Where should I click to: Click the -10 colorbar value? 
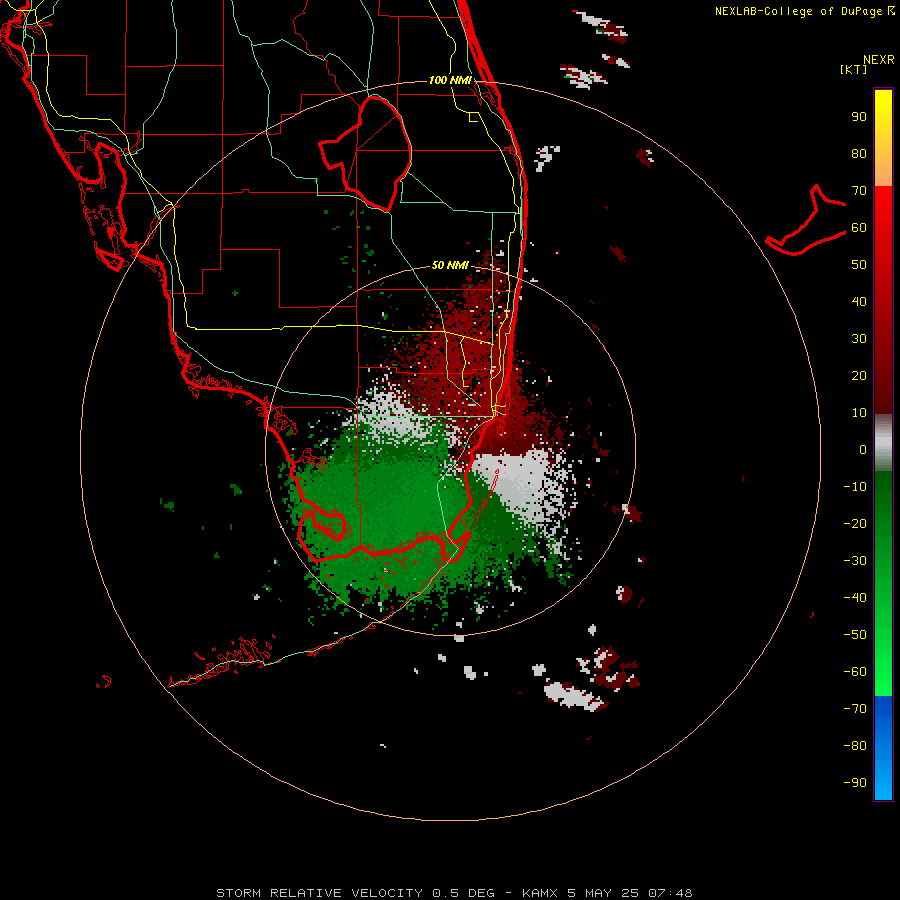855,487
